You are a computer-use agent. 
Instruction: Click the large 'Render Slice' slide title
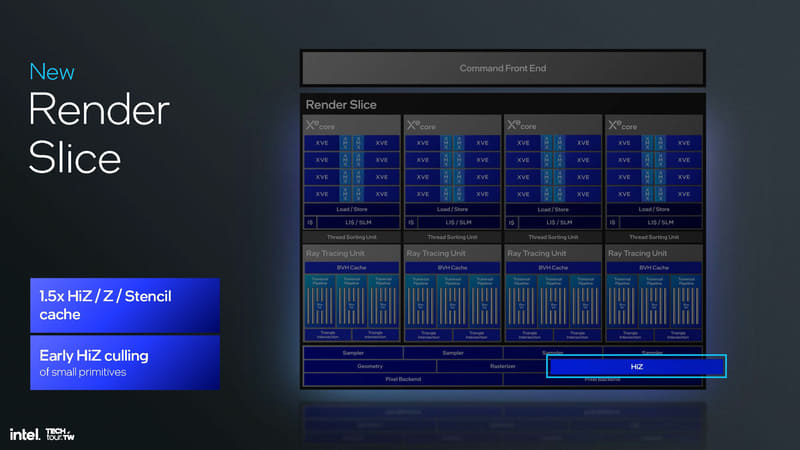[x=99, y=133]
